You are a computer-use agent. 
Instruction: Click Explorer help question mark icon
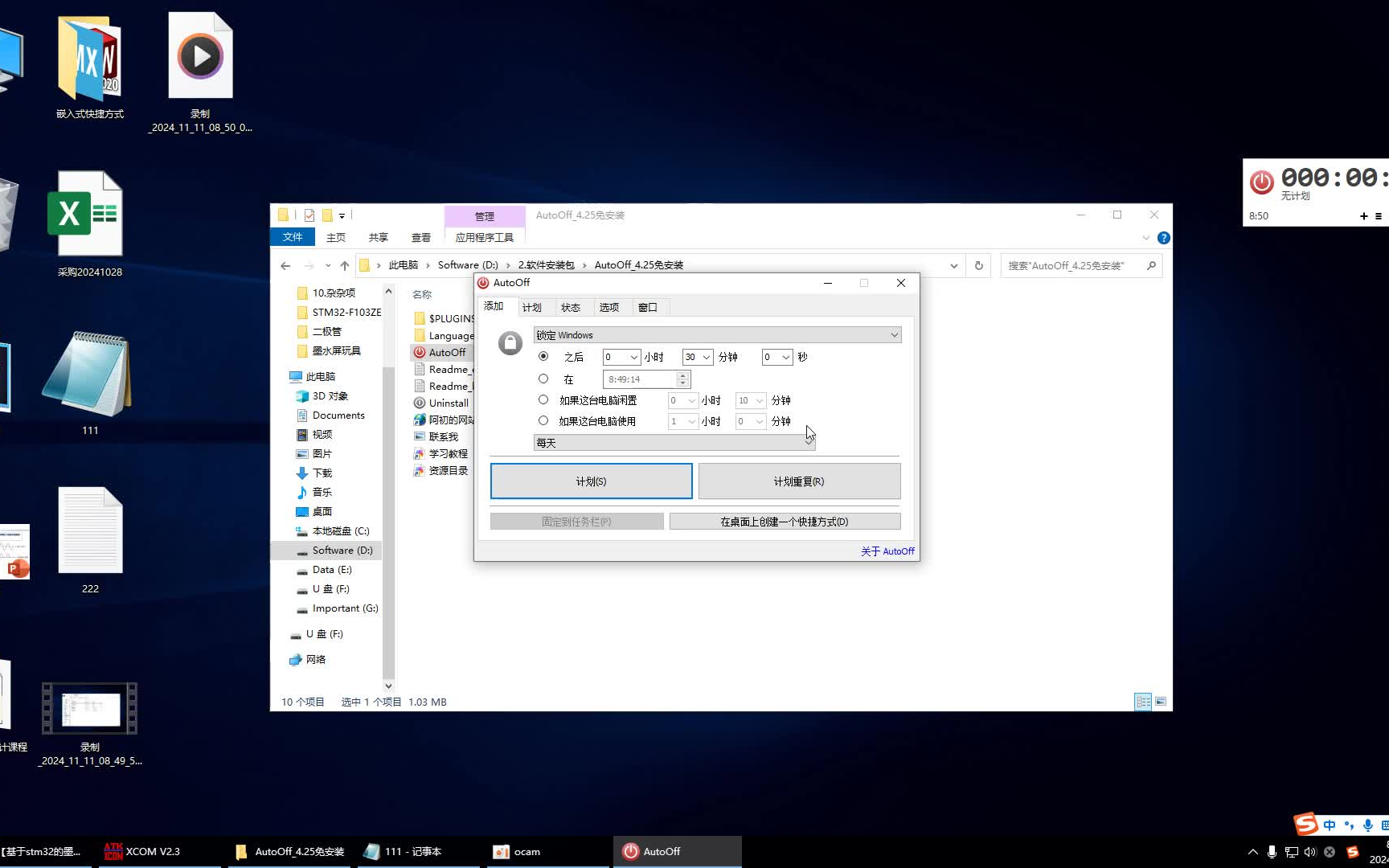pos(1163,238)
